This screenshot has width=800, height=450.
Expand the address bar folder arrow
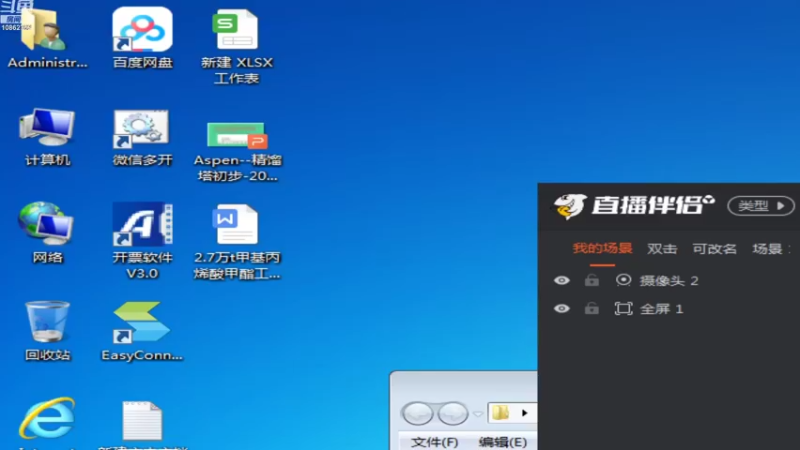524,413
